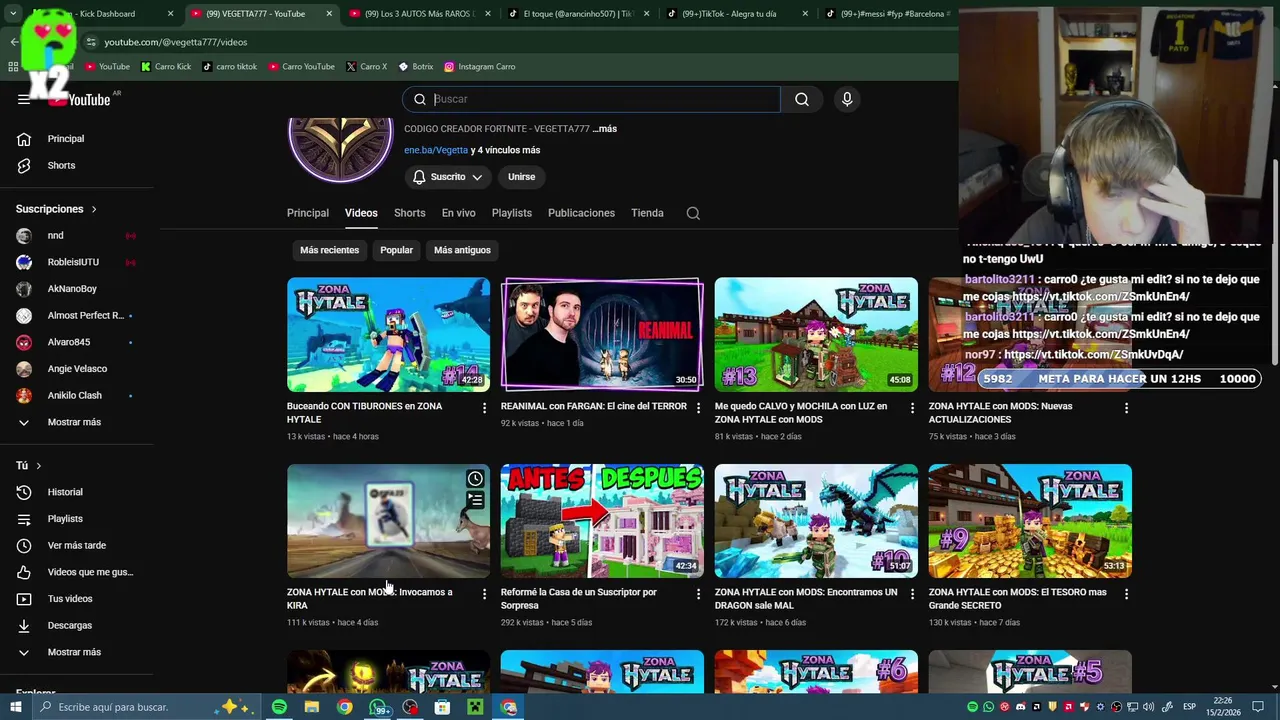Open Historial in sidebar
The width and height of the screenshot is (1280, 720).
point(65,492)
